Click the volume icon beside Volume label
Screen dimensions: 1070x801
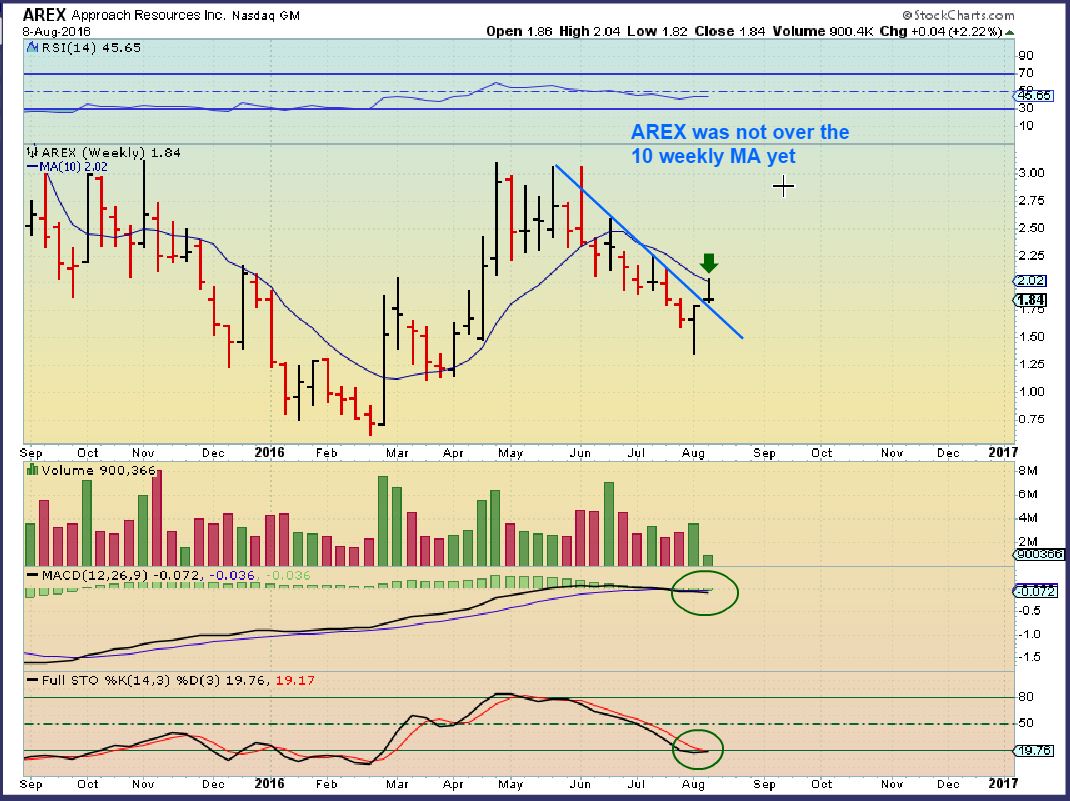click(x=32, y=469)
